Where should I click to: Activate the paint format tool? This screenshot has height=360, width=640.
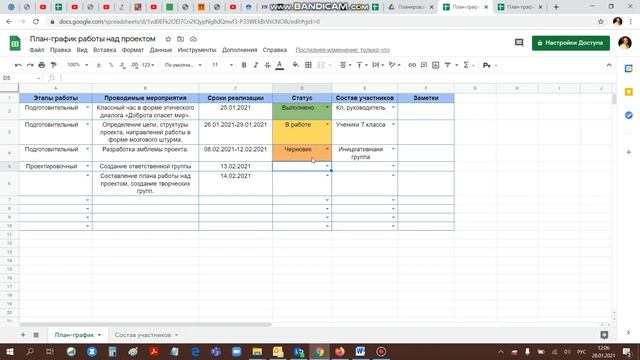53,65
